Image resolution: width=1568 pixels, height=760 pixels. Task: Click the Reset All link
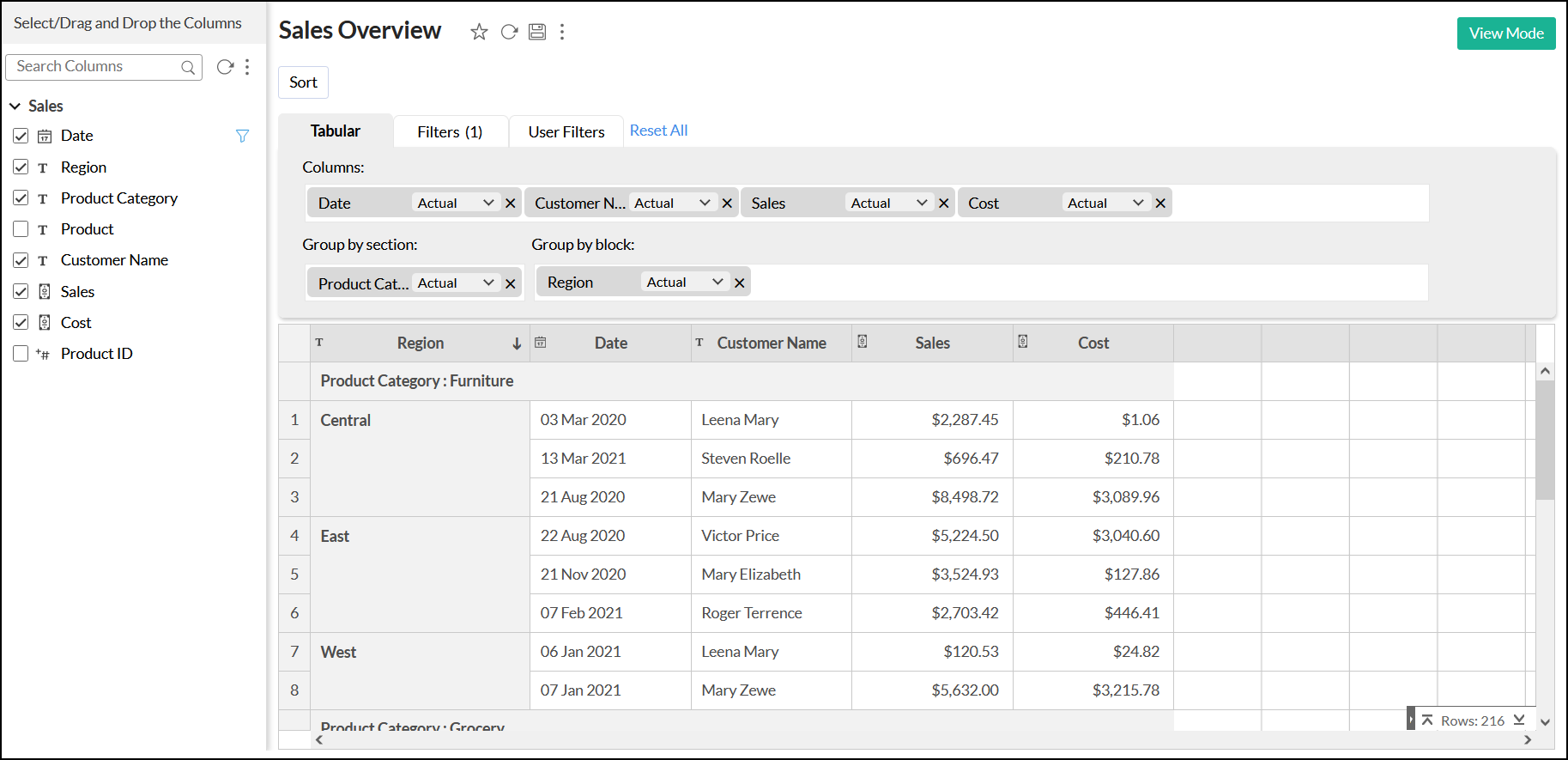tap(658, 131)
